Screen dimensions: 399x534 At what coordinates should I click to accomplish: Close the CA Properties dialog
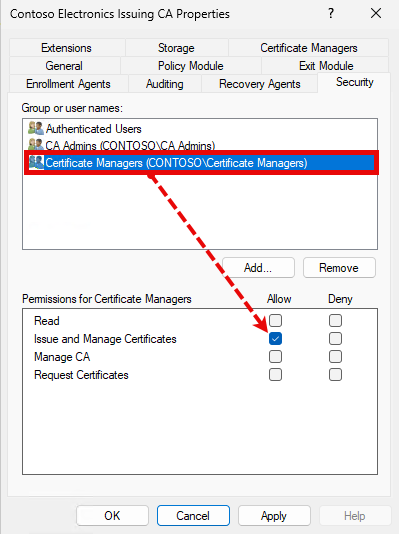pos(376,14)
